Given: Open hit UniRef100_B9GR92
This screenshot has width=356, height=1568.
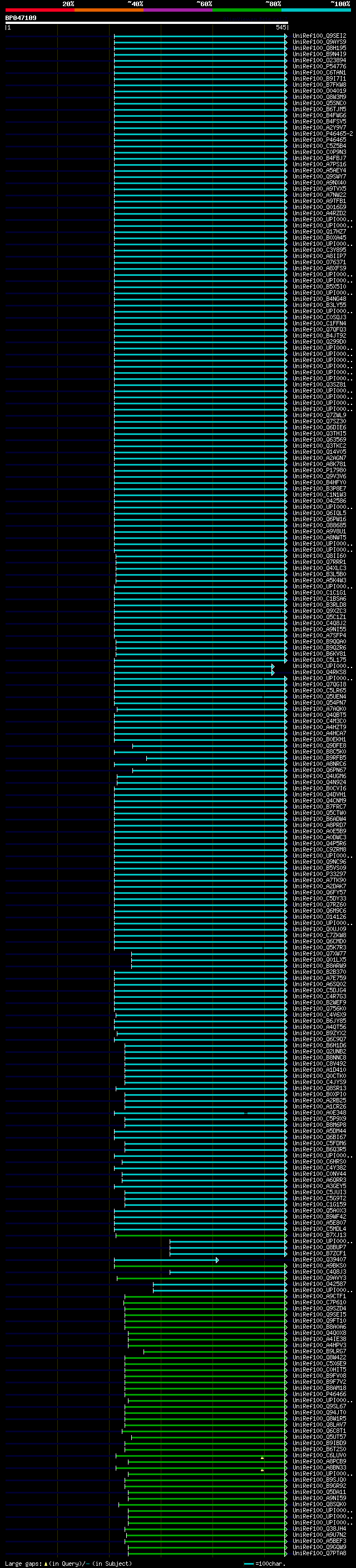Looking at the screenshot, I should (x=319, y=1486).
